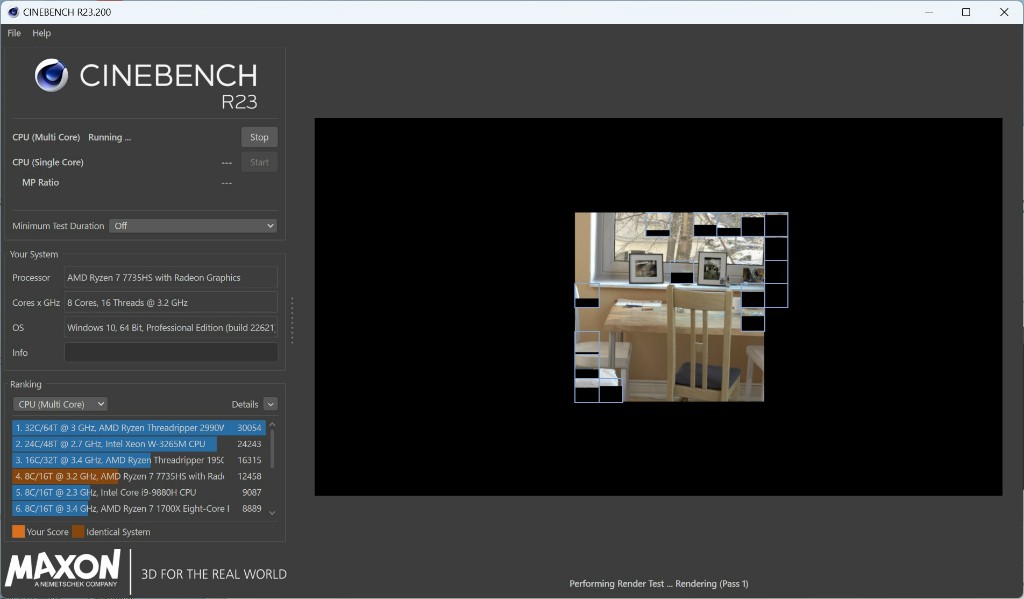The width and height of the screenshot is (1024, 599).
Task: Click the Cinebench title bar app icon
Action: (x=13, y=12)
